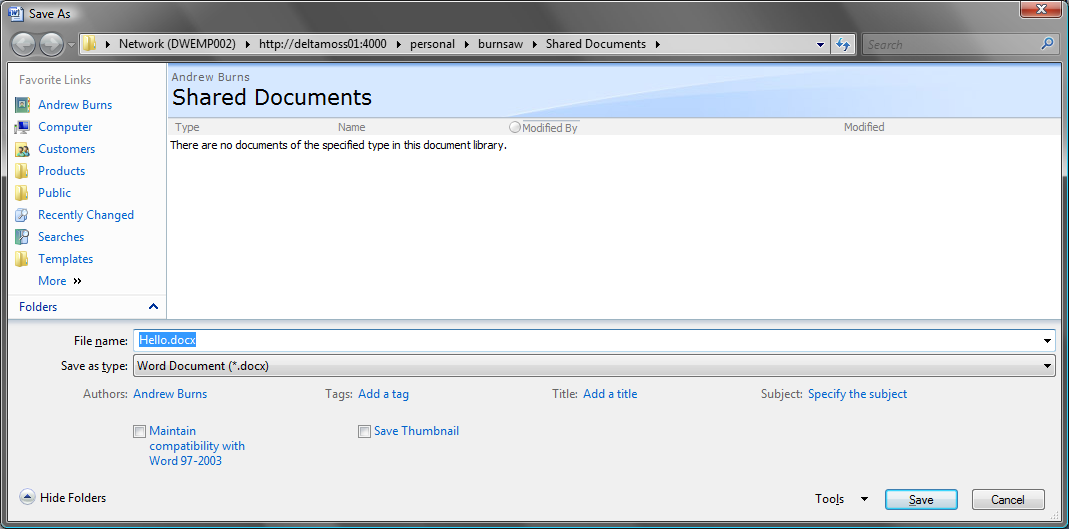This screenshot has width=1069, height=529.
Task: Click the Name column header
Action: [x=352, y=128]
